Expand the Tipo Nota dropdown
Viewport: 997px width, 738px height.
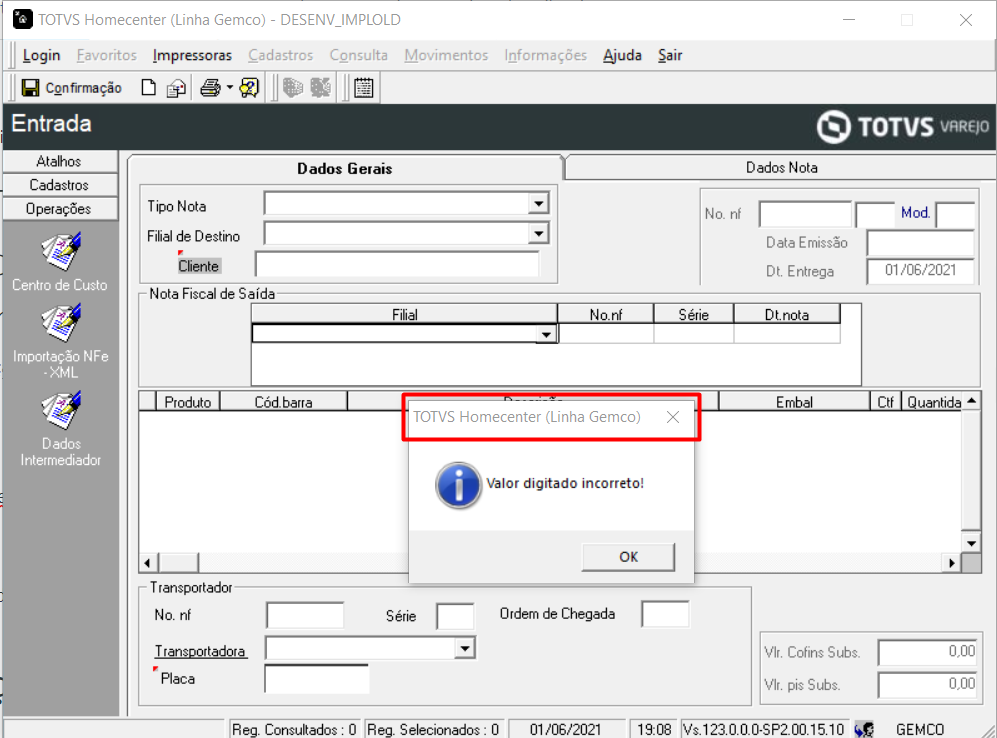pyautogui.click(x=539, y=204)
